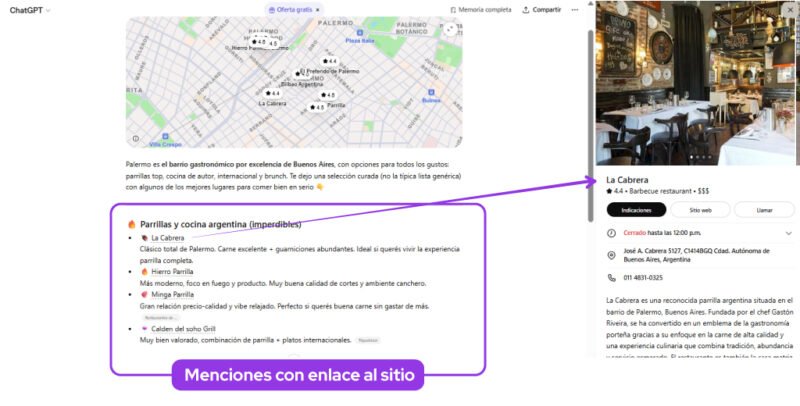Viewport: 800px width, 406px height.
Task: Click the chat vertical scrollbar thumb
Action: (x=591, y=125)
